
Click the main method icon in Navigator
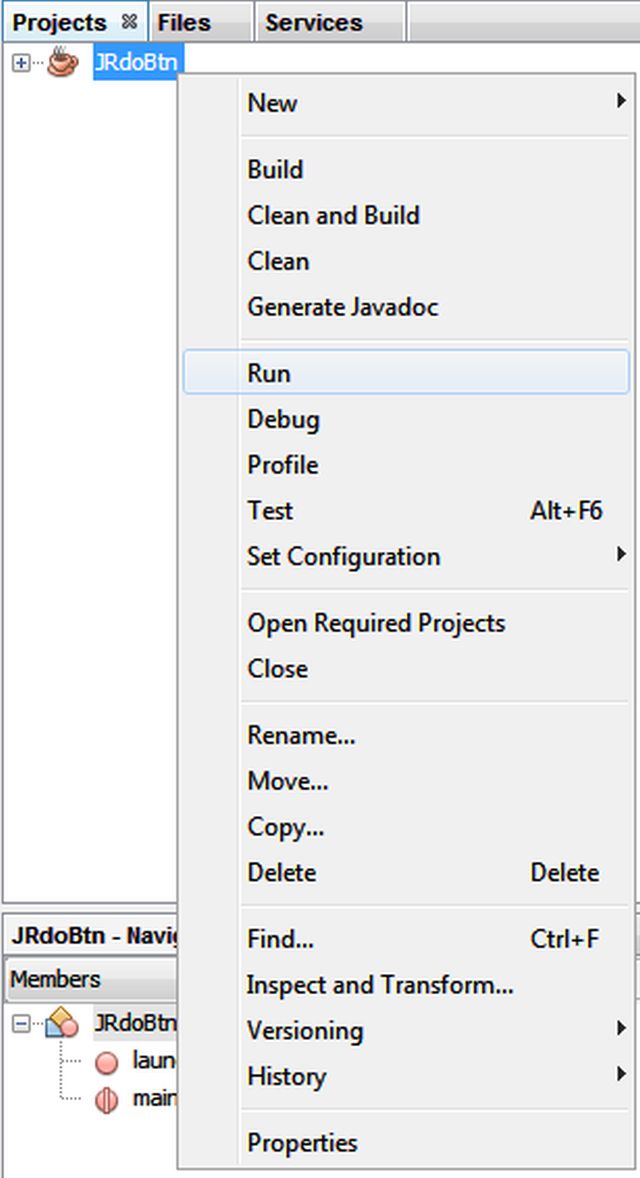click(105, 1098)
